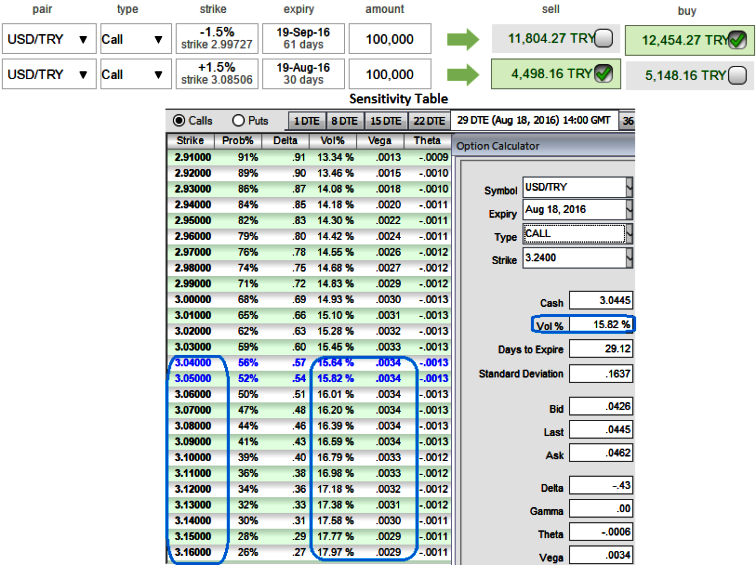
Task: Check the buy box for 5,148.16 TRY
Action: (737, 75)
